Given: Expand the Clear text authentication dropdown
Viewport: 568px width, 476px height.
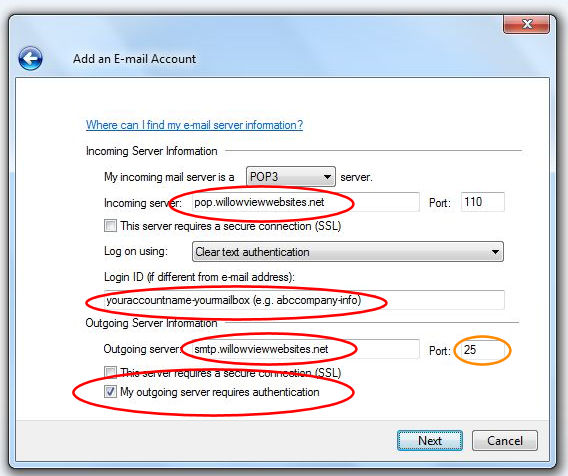Looking at the screenshot, I should point(347,251).
